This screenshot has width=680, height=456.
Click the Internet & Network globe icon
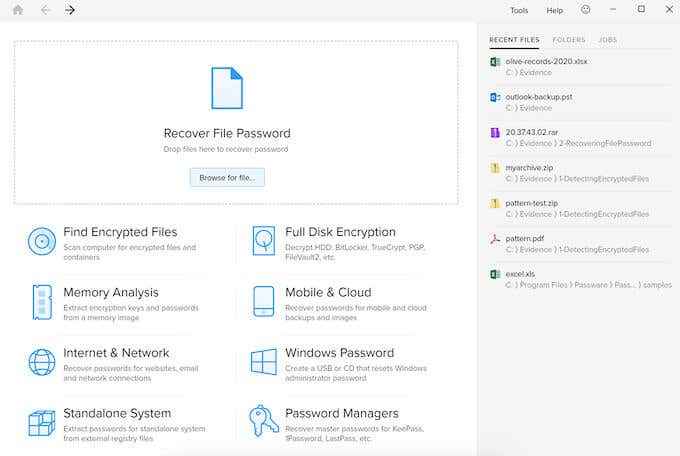42,362
